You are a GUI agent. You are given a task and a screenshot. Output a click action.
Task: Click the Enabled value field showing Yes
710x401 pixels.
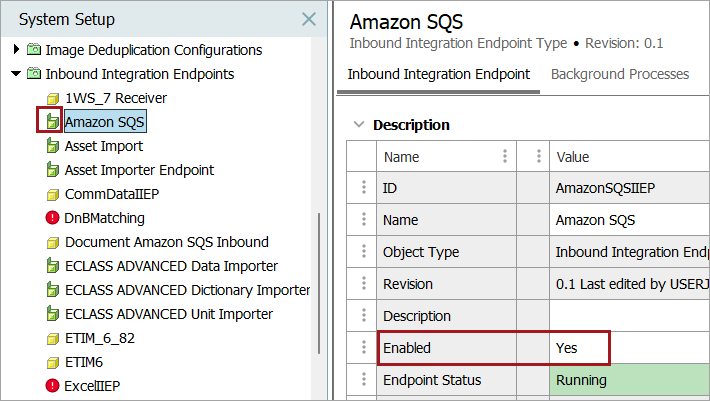pyautogui.click(x=580, y=348)
